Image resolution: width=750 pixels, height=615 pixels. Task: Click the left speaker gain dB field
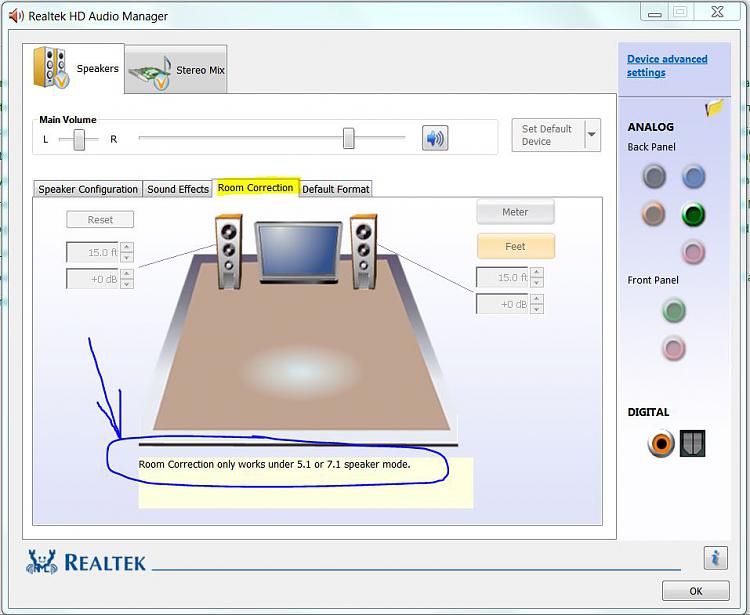coord(92,279)
